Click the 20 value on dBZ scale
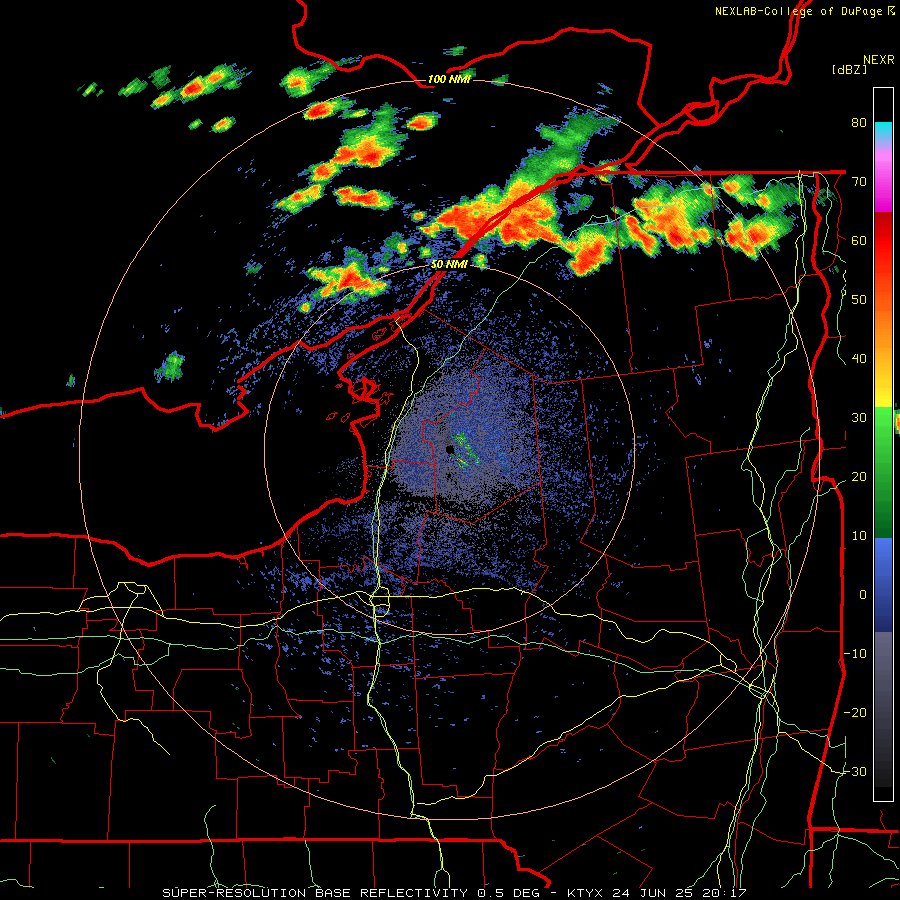Screen dimensions: 900x900 pos(859,477)
